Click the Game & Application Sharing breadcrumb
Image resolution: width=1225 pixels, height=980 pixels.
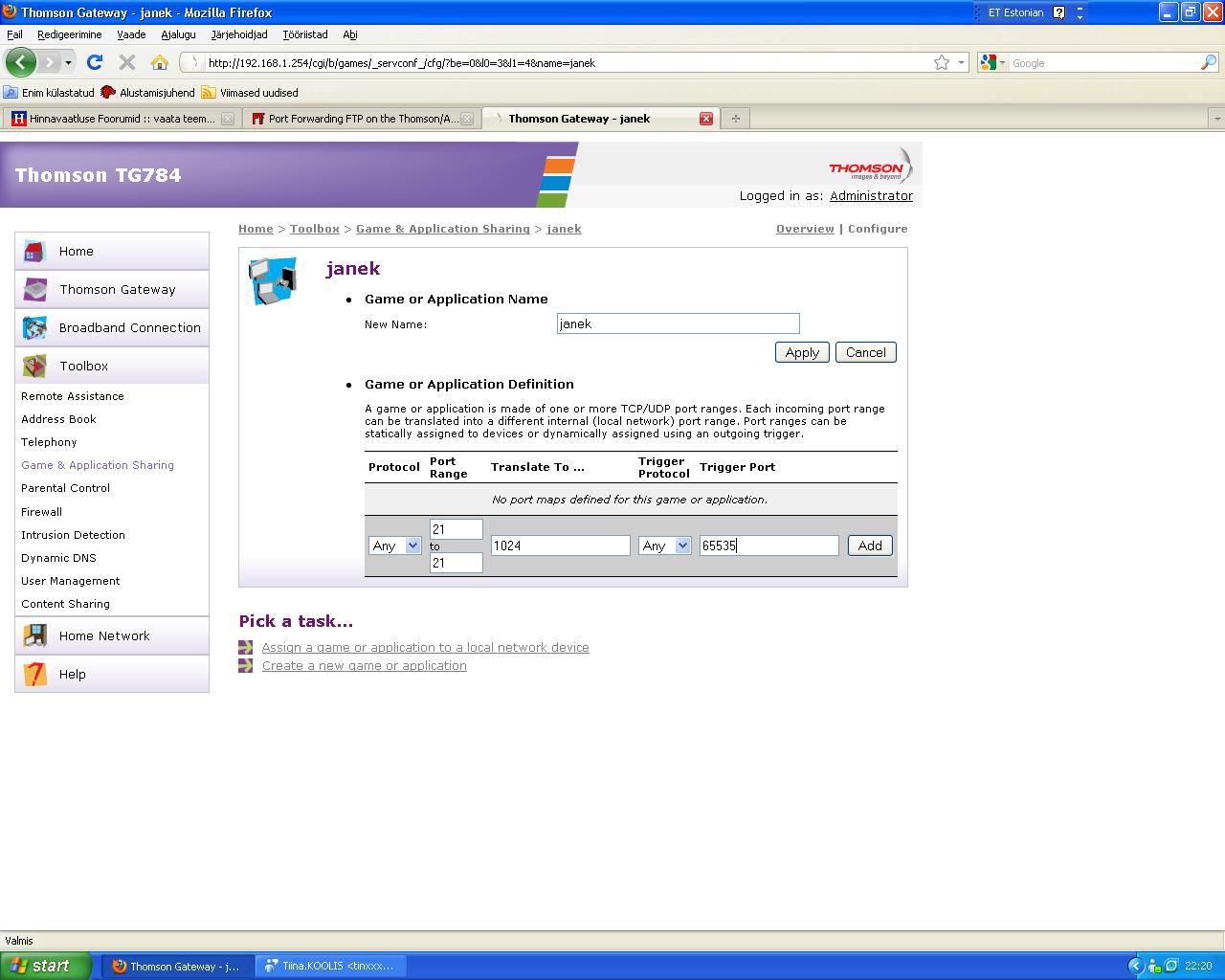click(x=443, y=229)
